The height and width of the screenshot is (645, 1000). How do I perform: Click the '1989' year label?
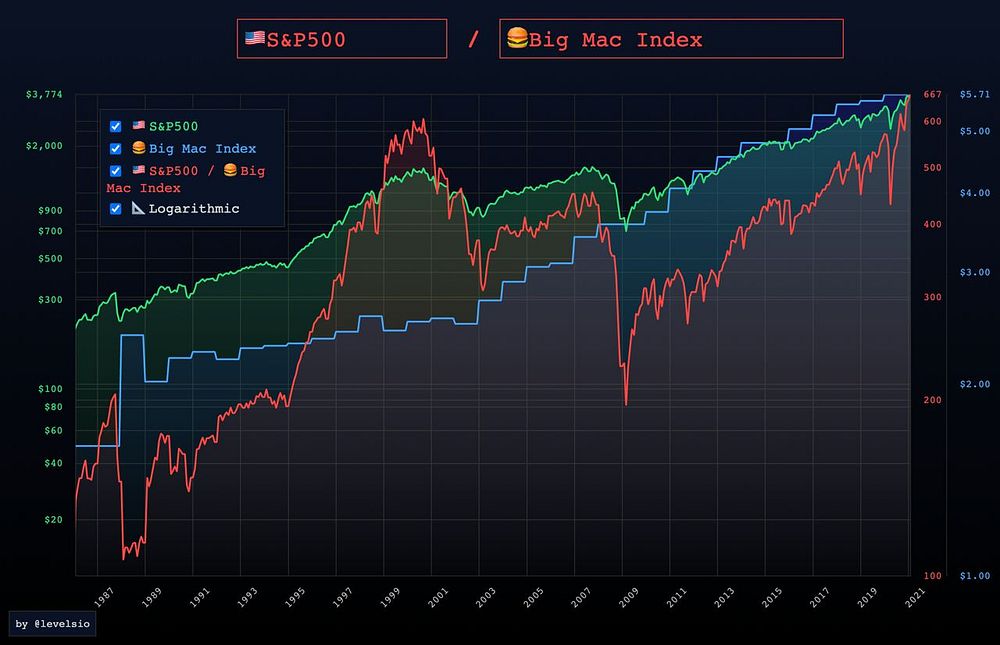[x=151, y=597]
